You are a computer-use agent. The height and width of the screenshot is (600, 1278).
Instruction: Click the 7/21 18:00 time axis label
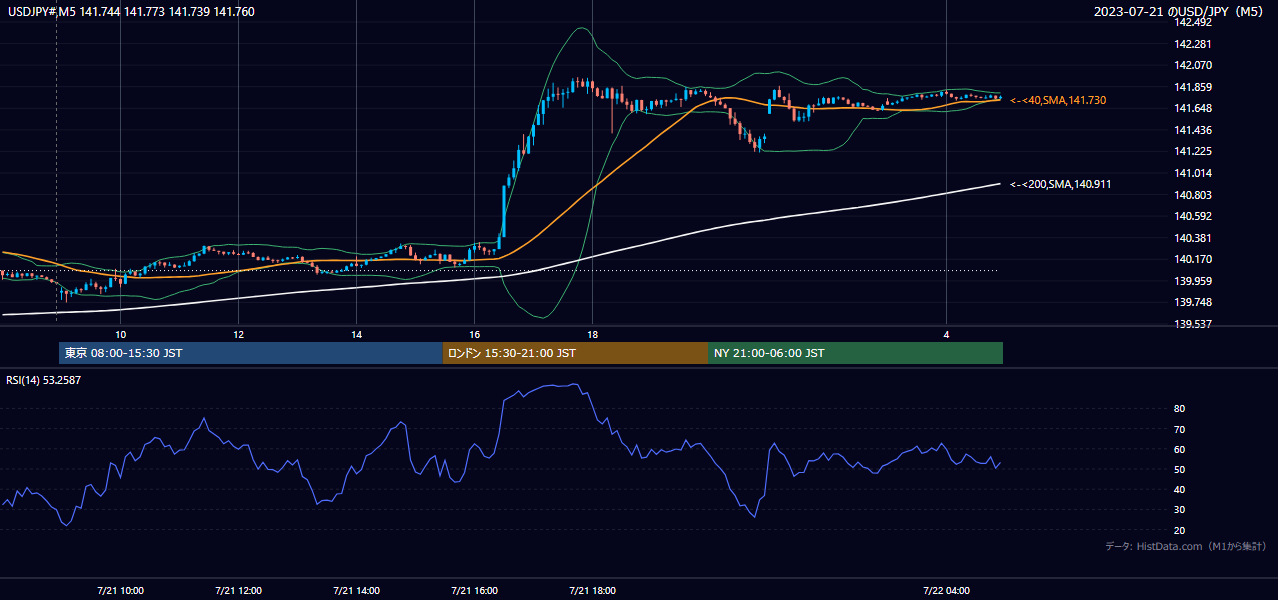click(x=592, y=590)
